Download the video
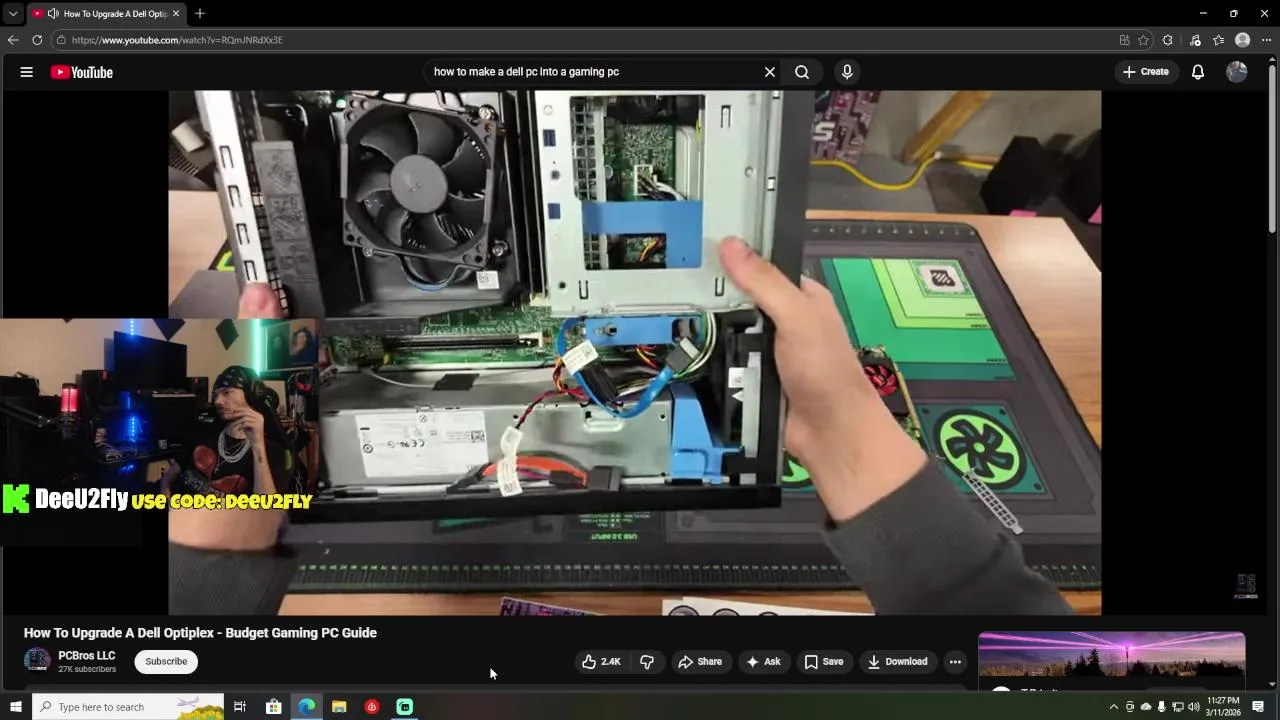The width and height of the screenshot is (1280, 720). pyautogui.click(x=897, y=662)
